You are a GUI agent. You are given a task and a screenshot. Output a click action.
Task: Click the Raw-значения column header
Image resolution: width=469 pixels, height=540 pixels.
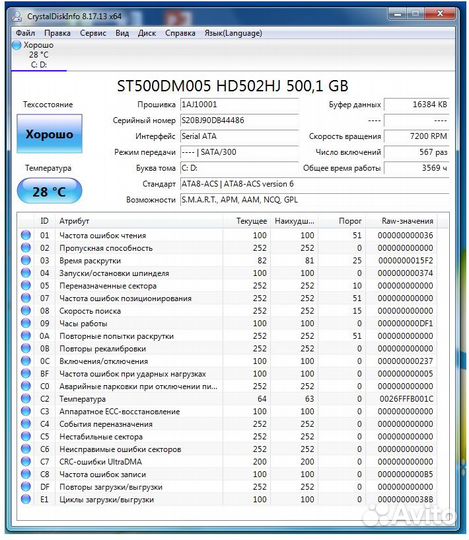point(402,221)
